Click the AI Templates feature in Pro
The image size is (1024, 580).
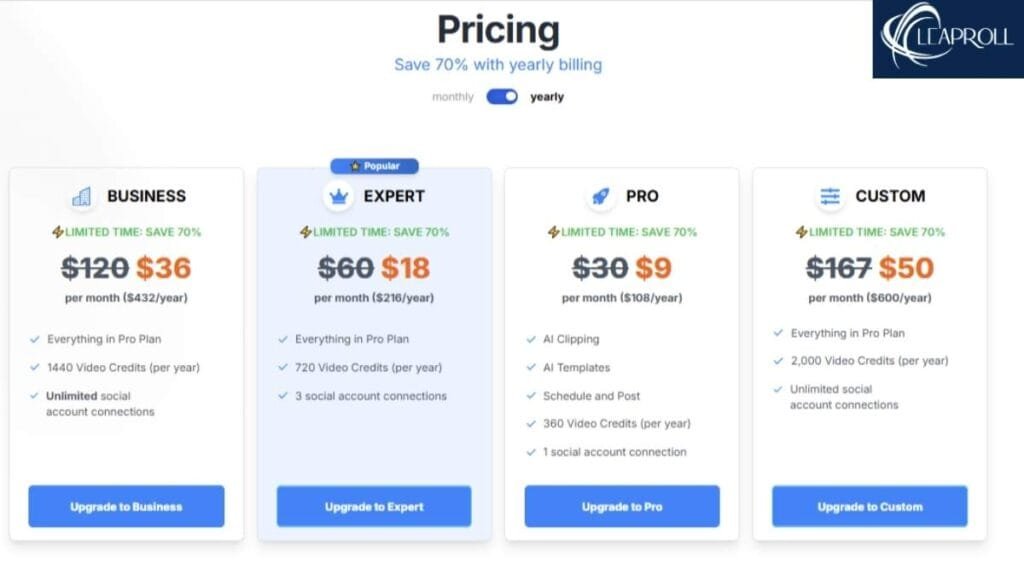pos(576,368)
